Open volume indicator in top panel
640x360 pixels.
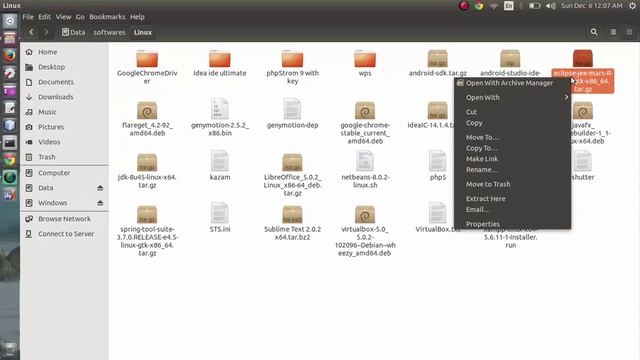[551, 6]
